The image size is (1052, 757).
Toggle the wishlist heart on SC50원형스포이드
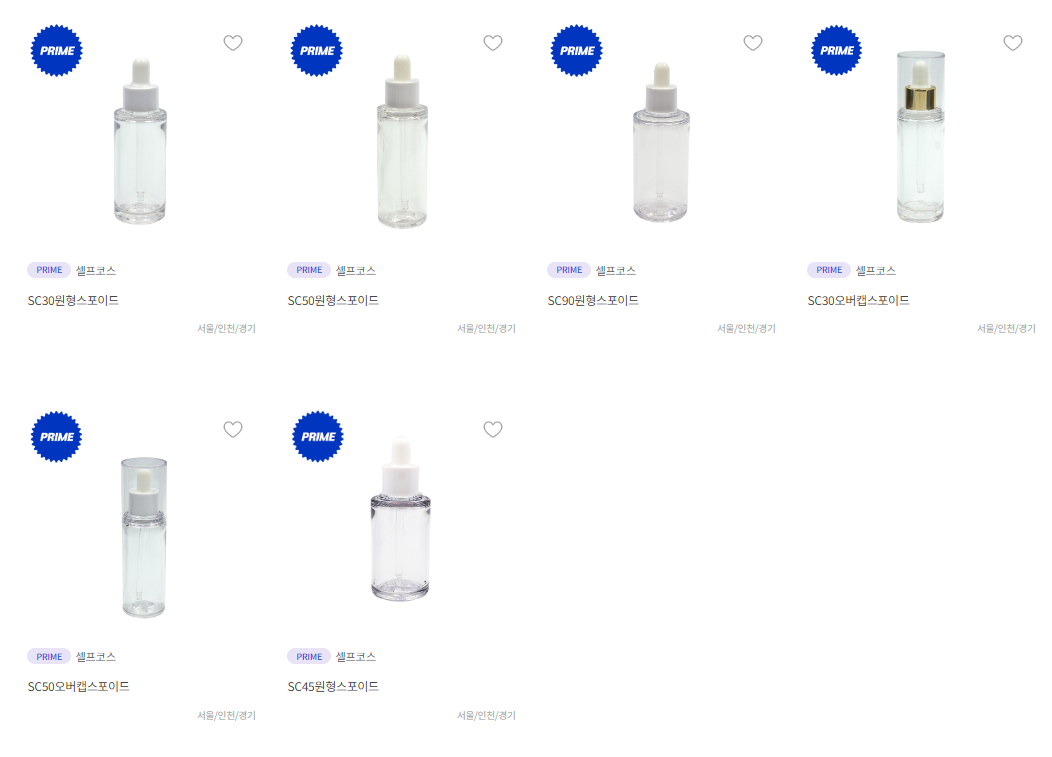point(493,43)
